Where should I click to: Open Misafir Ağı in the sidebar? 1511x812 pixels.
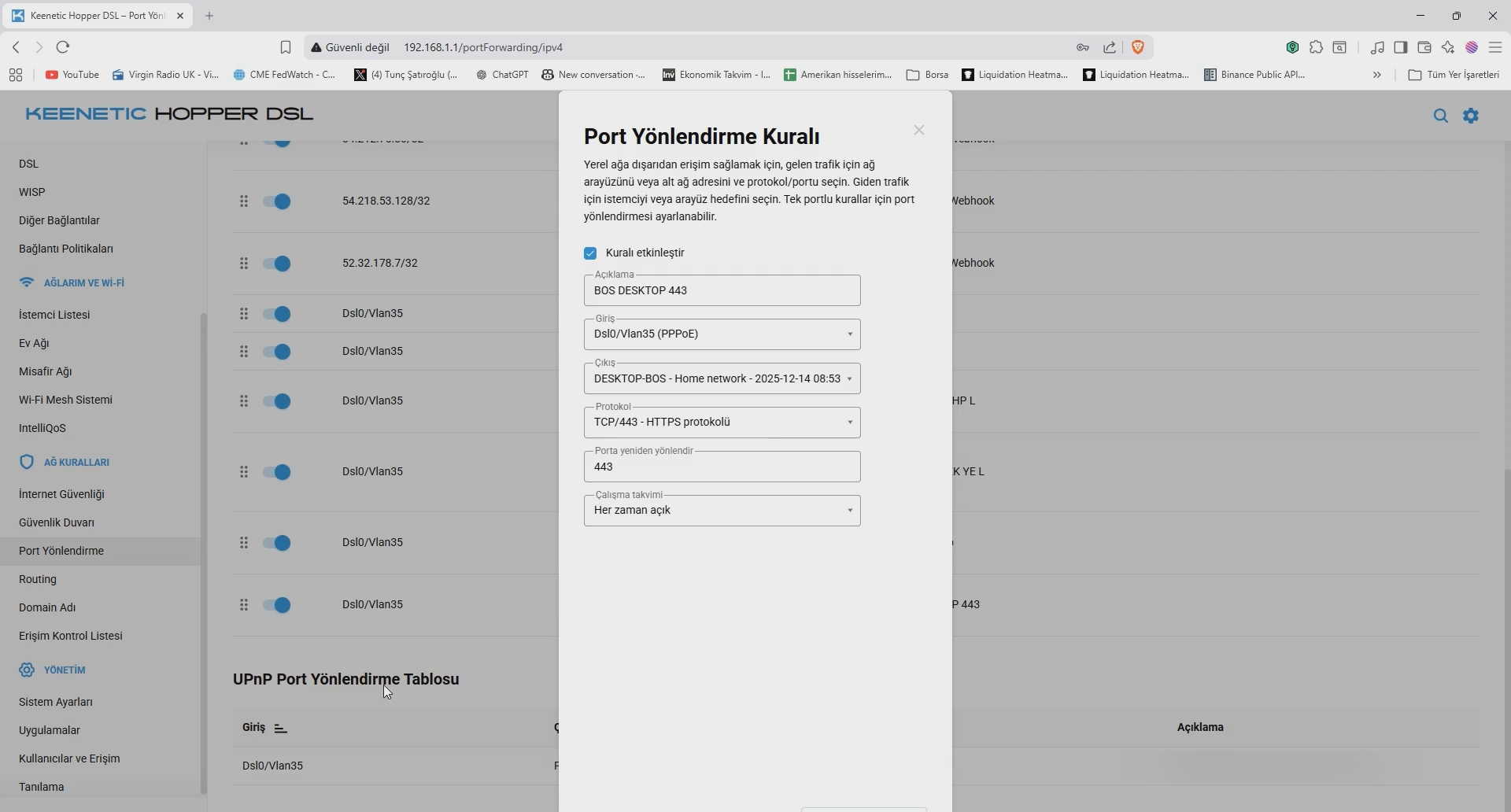(46, 371)
